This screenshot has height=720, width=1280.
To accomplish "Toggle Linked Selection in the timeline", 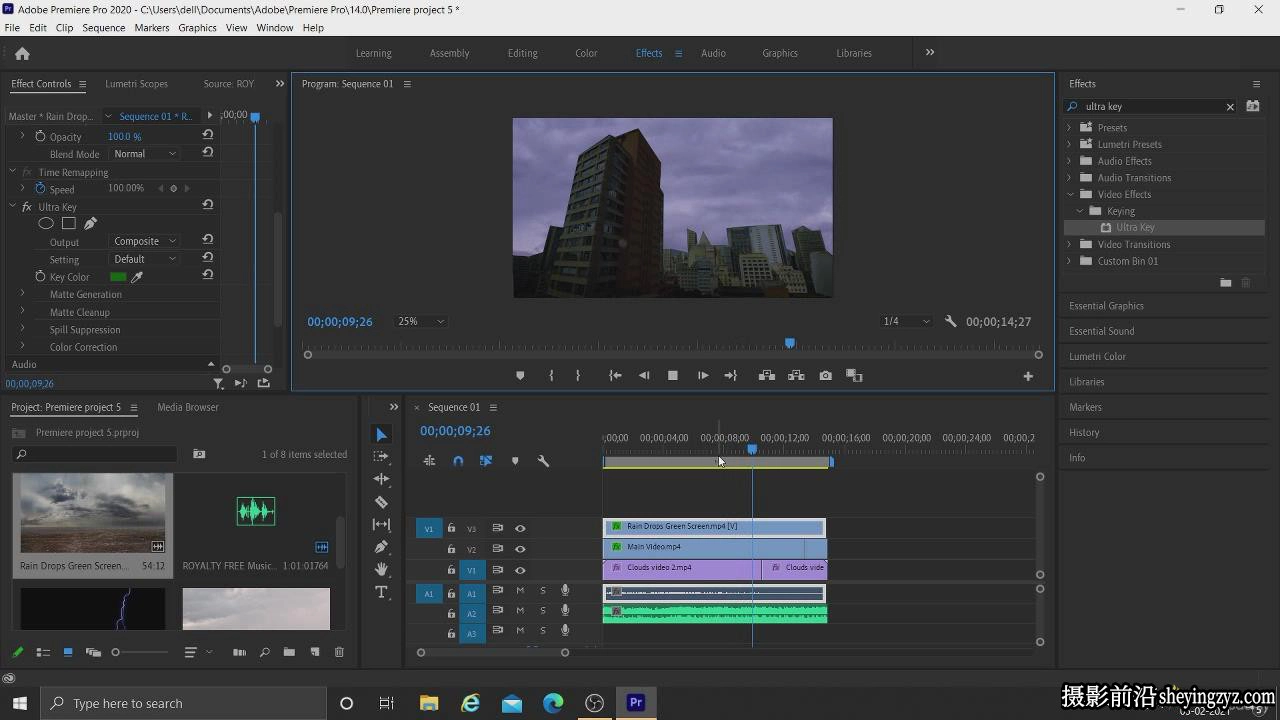I will click(x=486, y=461).
